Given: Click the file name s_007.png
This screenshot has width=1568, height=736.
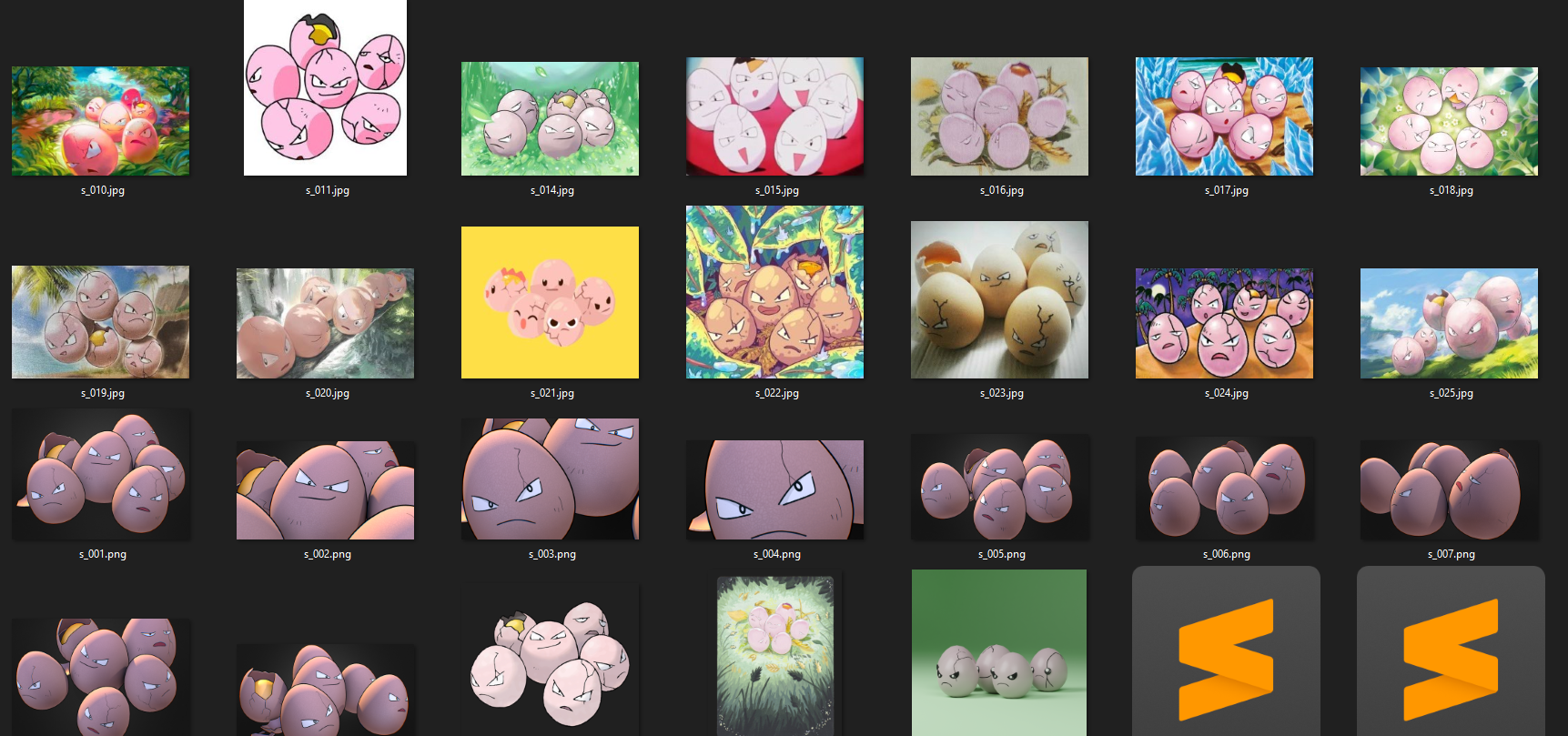Looking at the screenshot, I should (1452, 554).
